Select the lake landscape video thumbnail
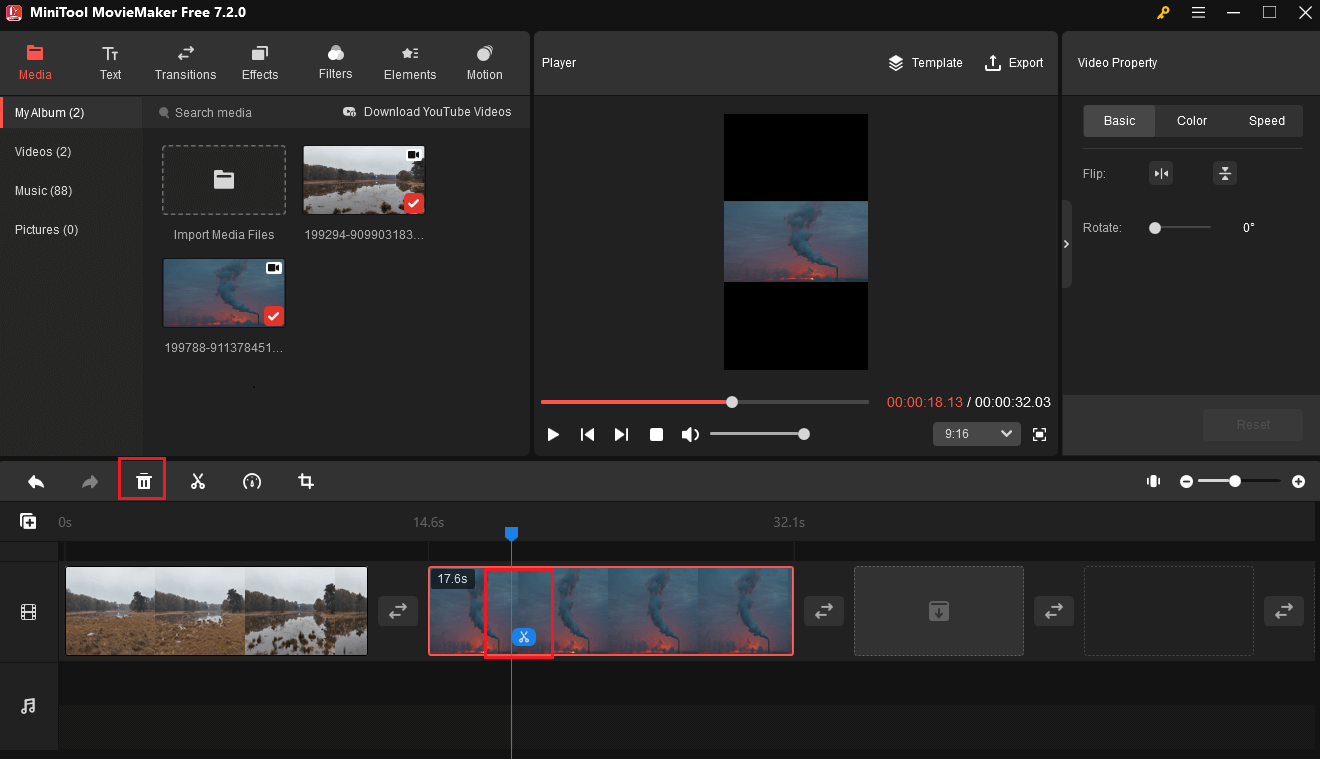Viewport: 1320px width, 759px height. click(x=364, y=180)
